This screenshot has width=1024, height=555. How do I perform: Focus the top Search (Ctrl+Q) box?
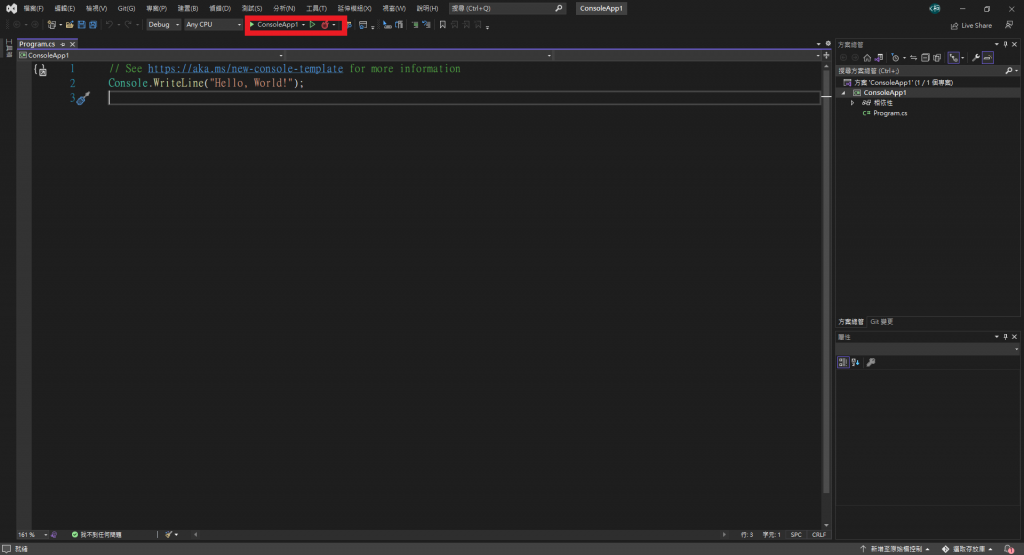point(507,8)
